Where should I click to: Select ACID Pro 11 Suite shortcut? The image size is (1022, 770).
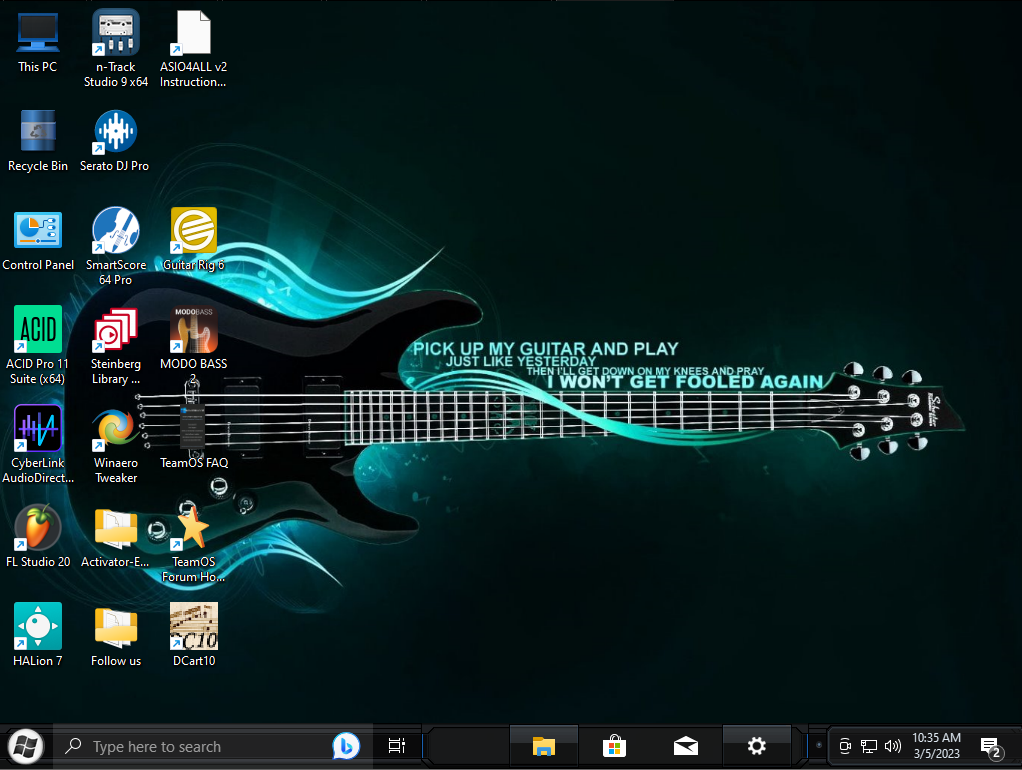pyautogui.click(x=38, y=346)
